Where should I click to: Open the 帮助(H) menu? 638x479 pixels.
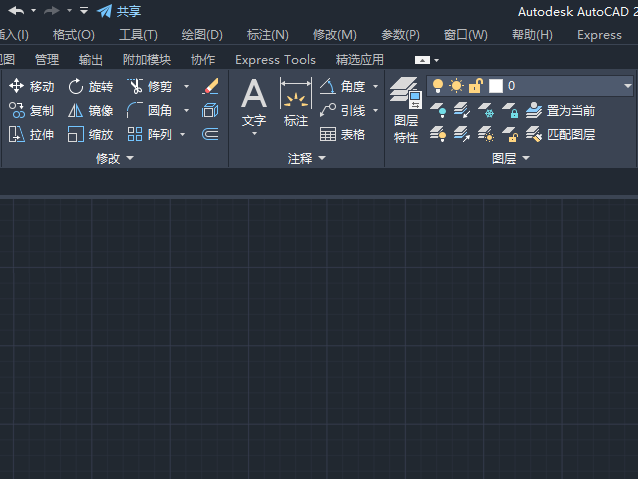click(x=532, y=35)
